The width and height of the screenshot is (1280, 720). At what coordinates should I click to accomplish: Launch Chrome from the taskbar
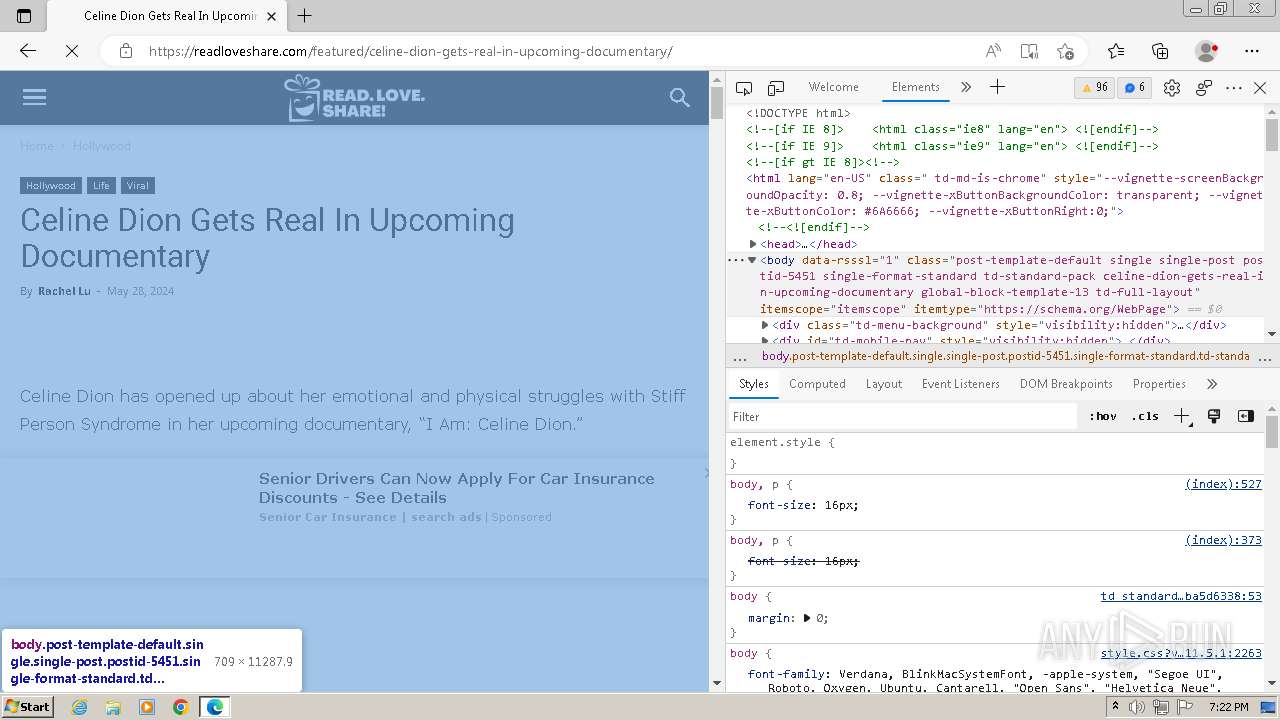180,707
